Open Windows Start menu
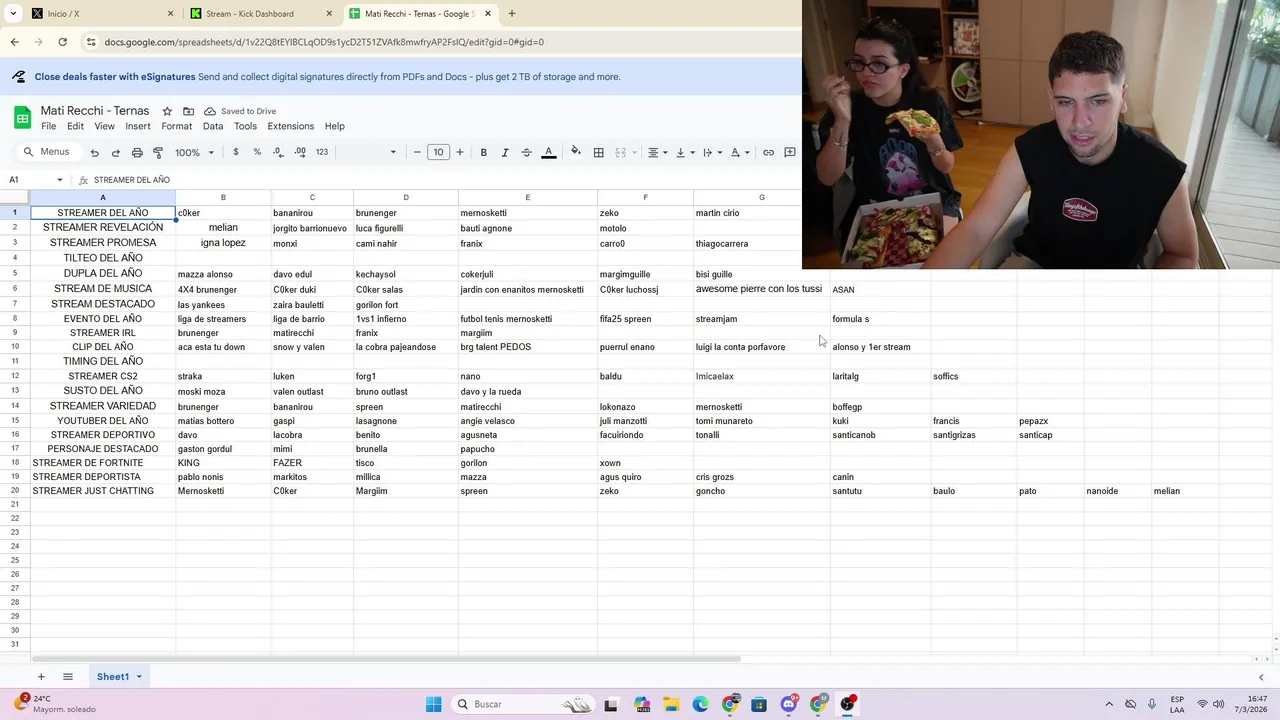Viewport: 1280px width, 720px height. (434, 704)
